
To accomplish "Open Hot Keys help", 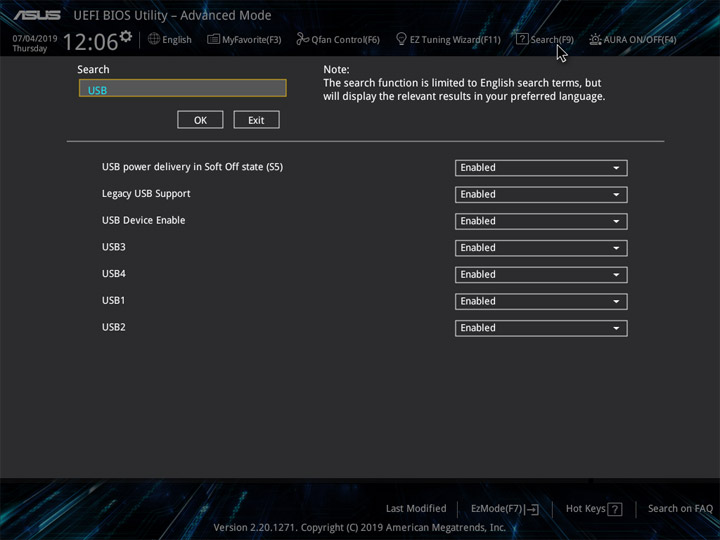I will [594, 509].
